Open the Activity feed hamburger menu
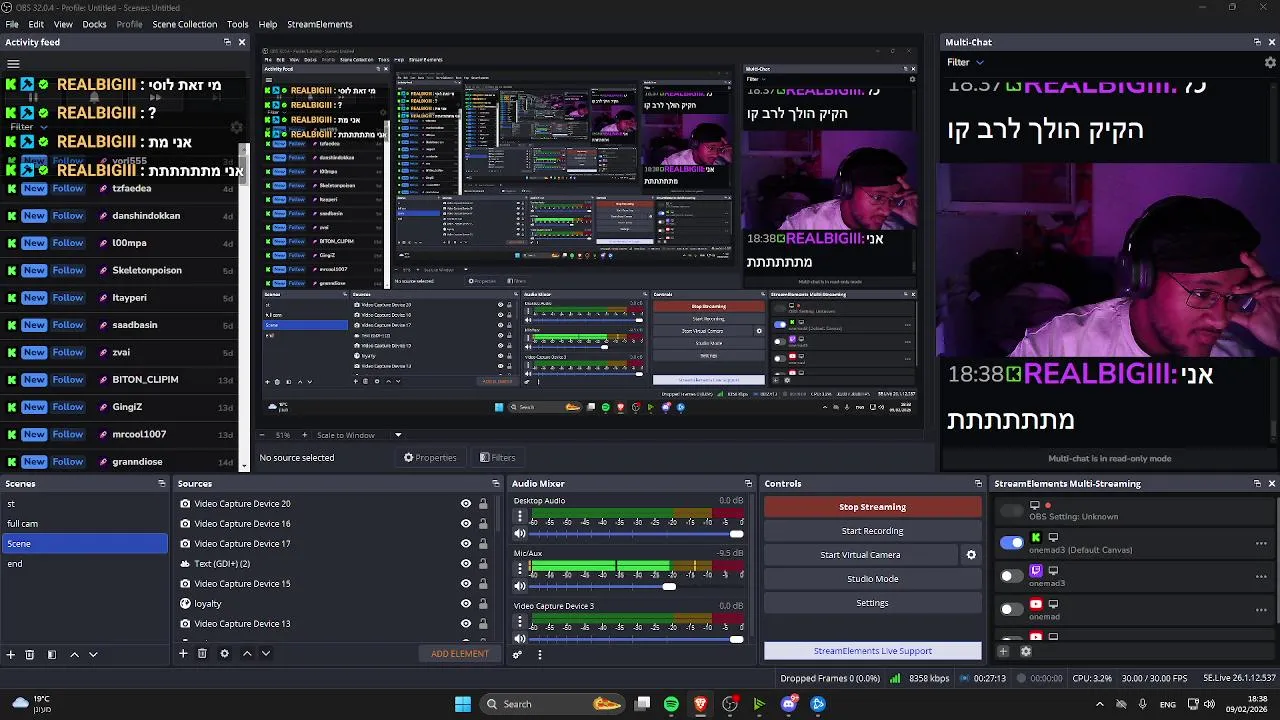Image resolution: width=1280 pixels, height=720 pixels. pyautogui.click(x=13, y=64)
